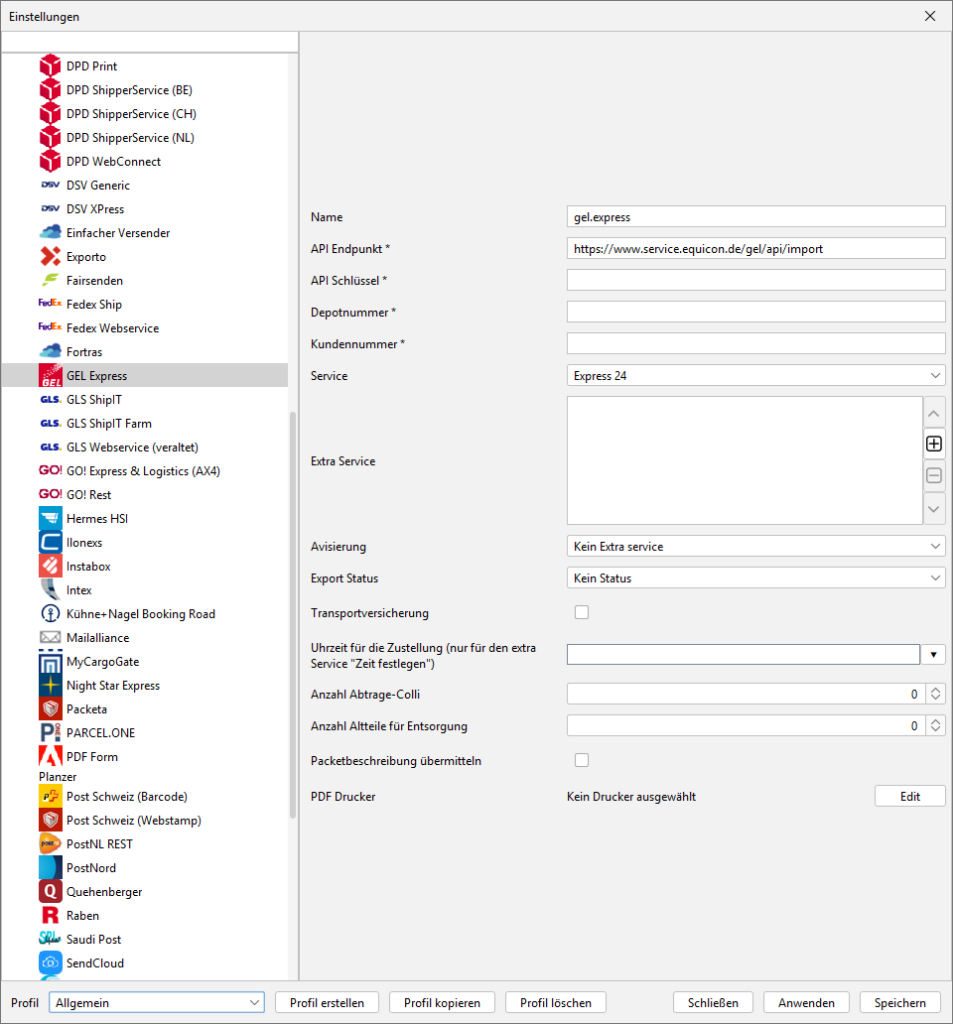Toggle Packetbeschreibung übermitteln checkbox

tap(581, 761)
